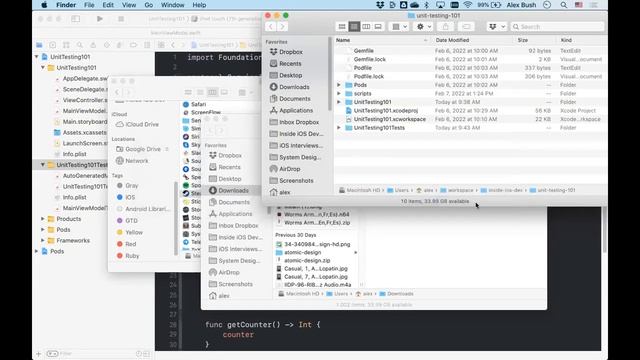Expand the scripts folder in Finder list

339,93
